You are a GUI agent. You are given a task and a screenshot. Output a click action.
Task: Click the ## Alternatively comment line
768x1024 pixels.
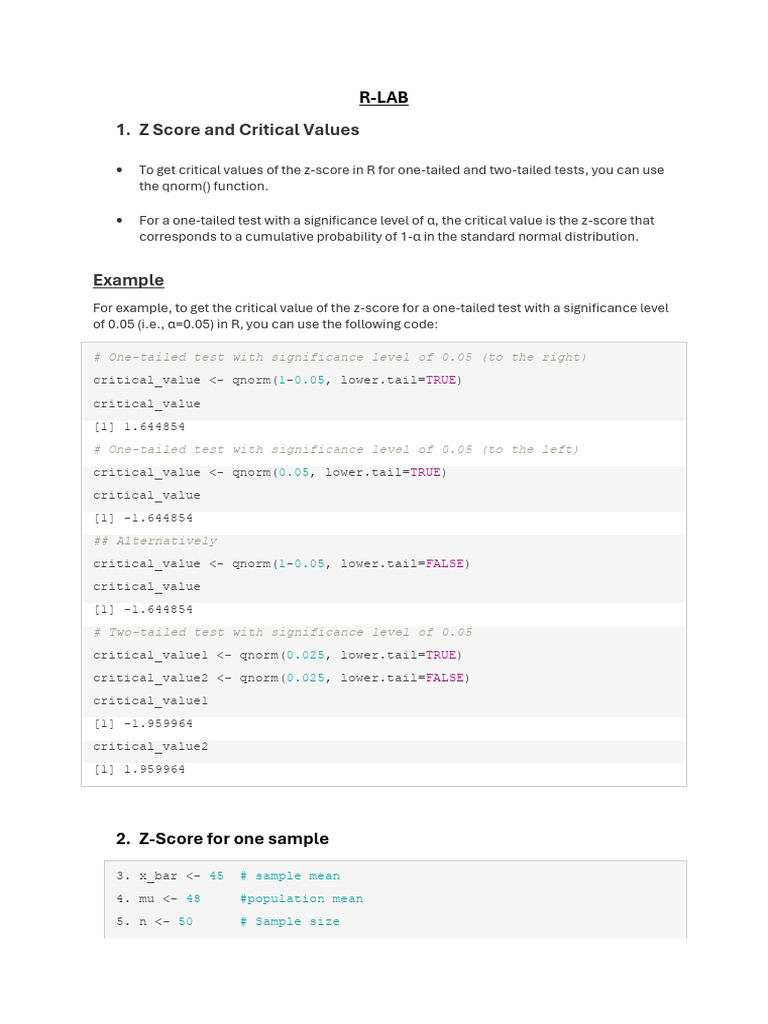click(155, 541)
